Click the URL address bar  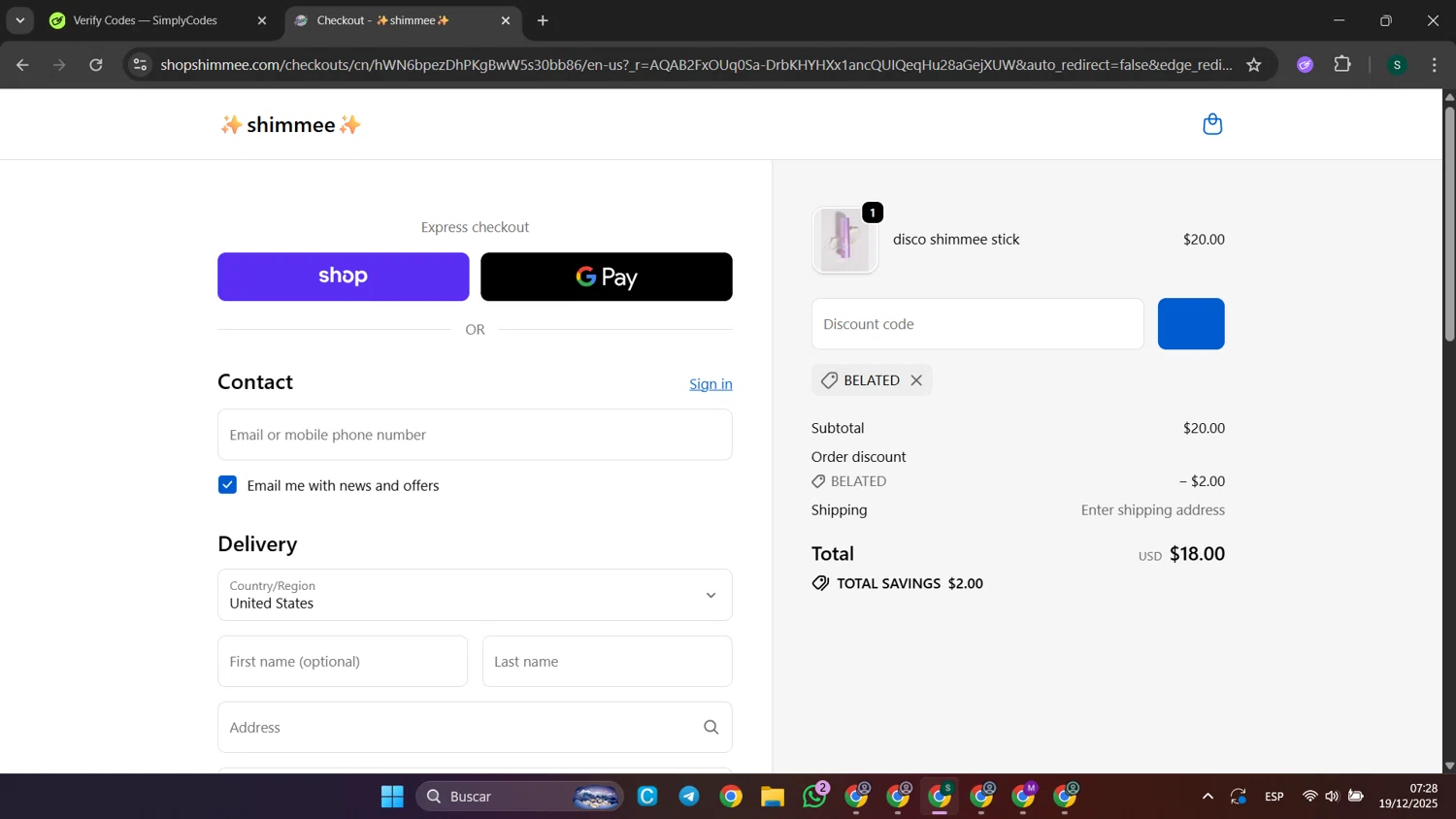tap(695, 65)
